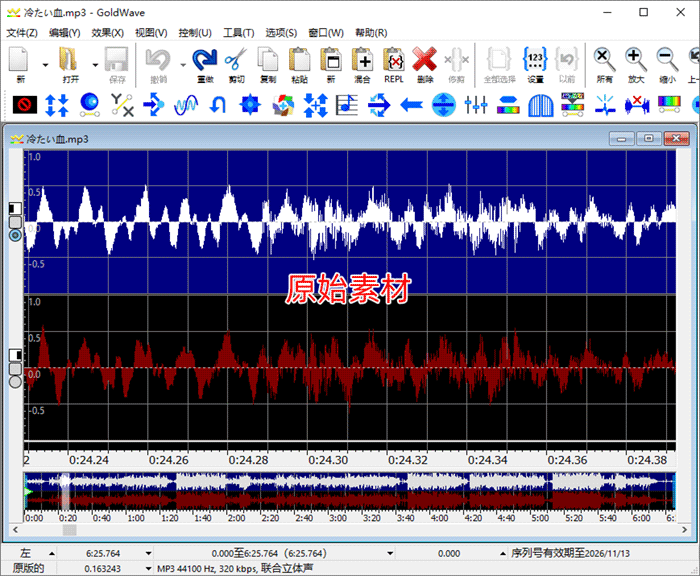Viewport: 700px width, 576px height.
Task: Click the horizontal scrollbar's right arrow
Action: (684, 530)
